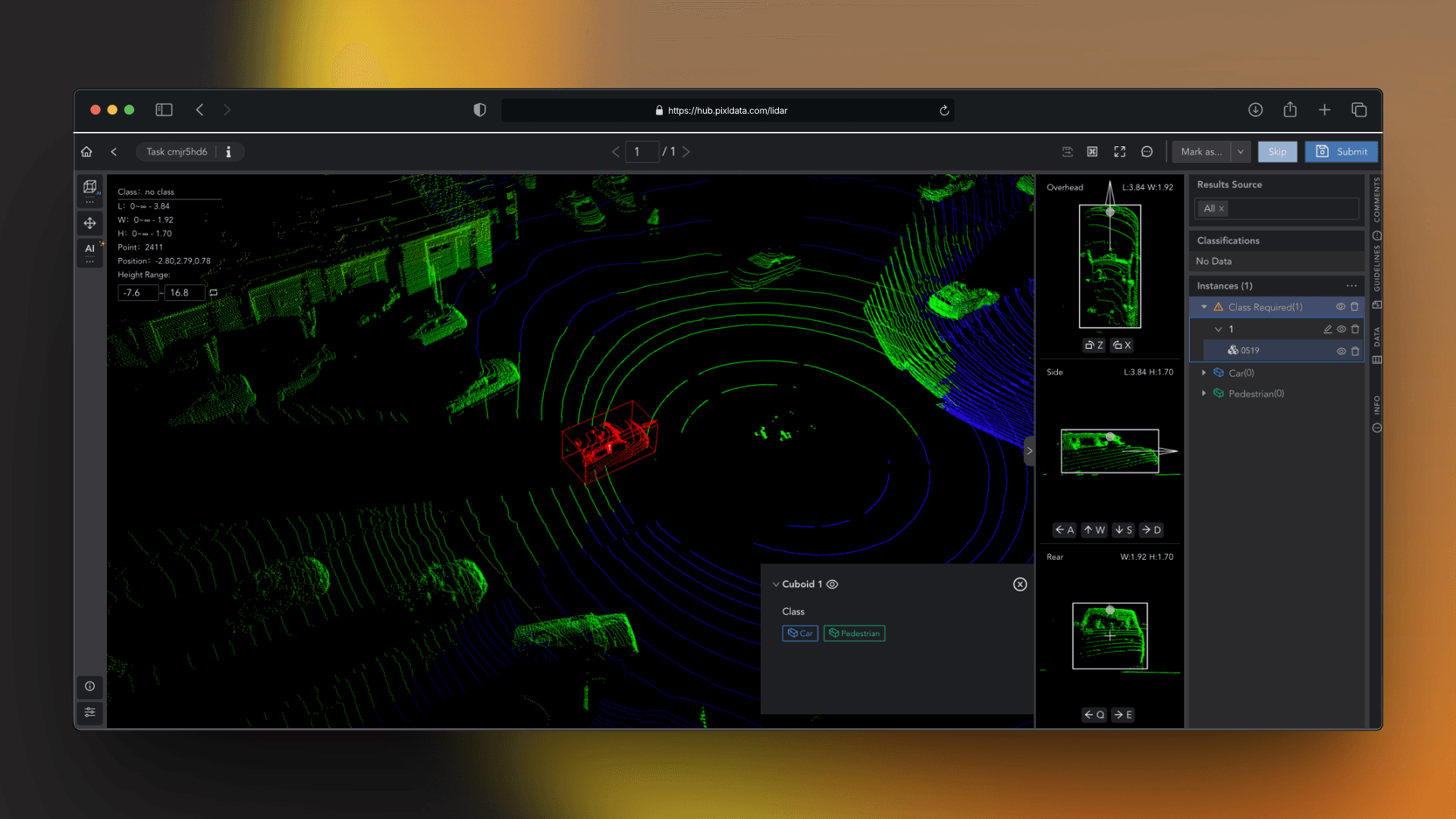
Task: Move cuboid down with S button
Action: click(x=1123, y=530)
